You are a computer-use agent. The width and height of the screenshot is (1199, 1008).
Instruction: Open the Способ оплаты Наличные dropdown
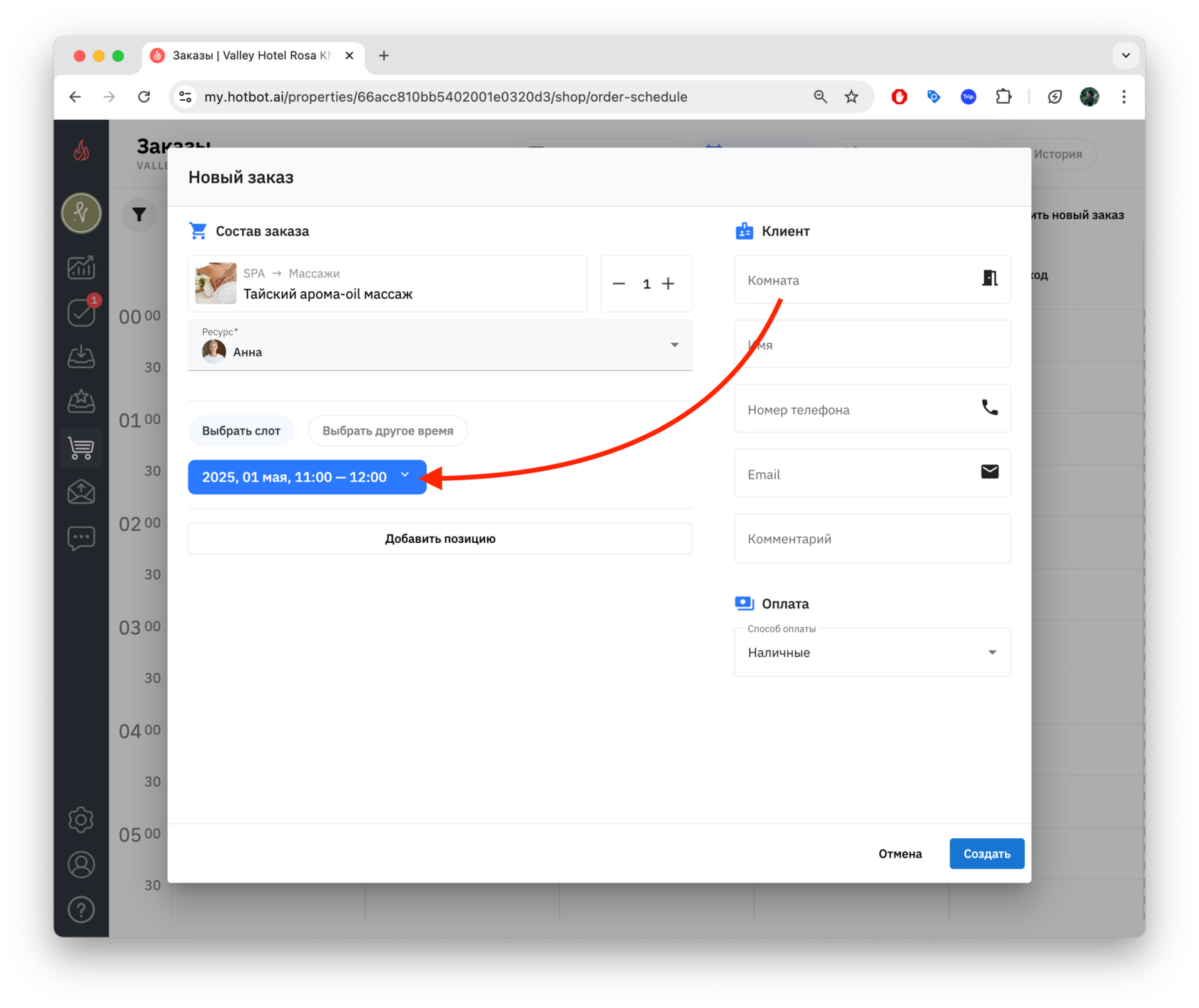(x=872, y=652)
